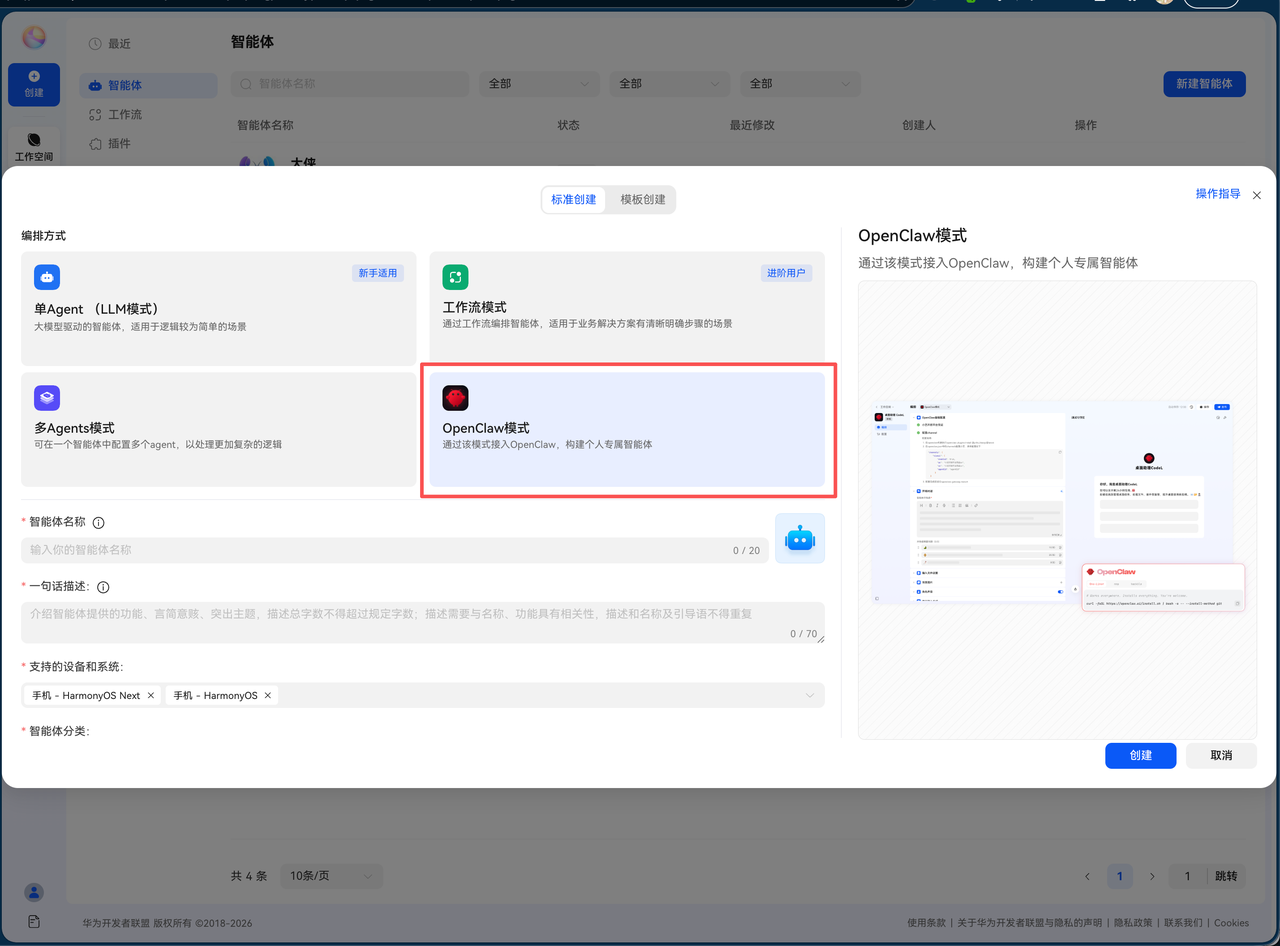Open the document icon at sidebar bottom
1280x946 pixels.
click(x=34, y=921)
